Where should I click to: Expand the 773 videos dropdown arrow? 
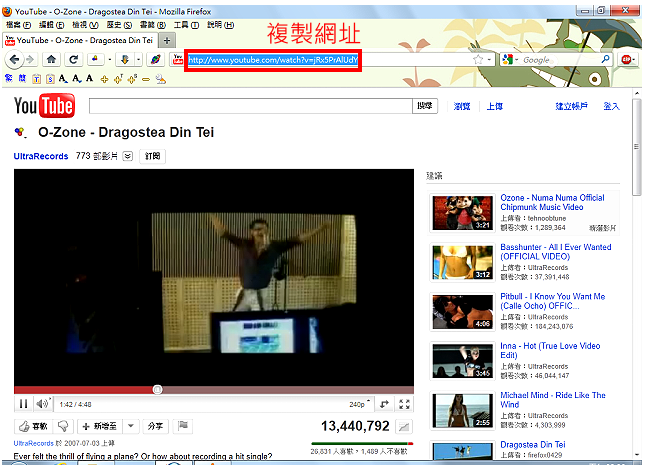pyautogui.click(x=128, y=156)
